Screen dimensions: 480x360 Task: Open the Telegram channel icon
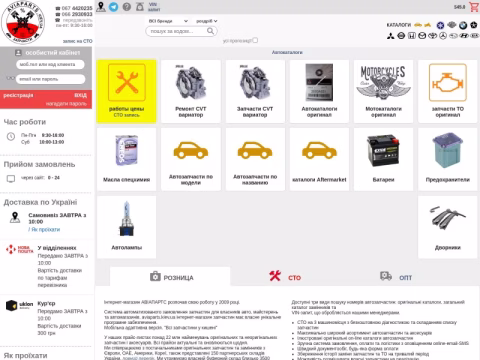114,7
